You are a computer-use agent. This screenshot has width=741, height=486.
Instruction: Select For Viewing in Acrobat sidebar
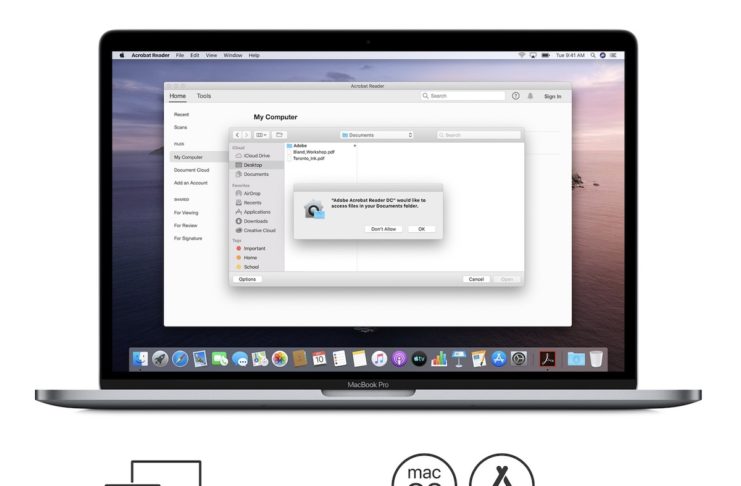(x=186, y=213)
